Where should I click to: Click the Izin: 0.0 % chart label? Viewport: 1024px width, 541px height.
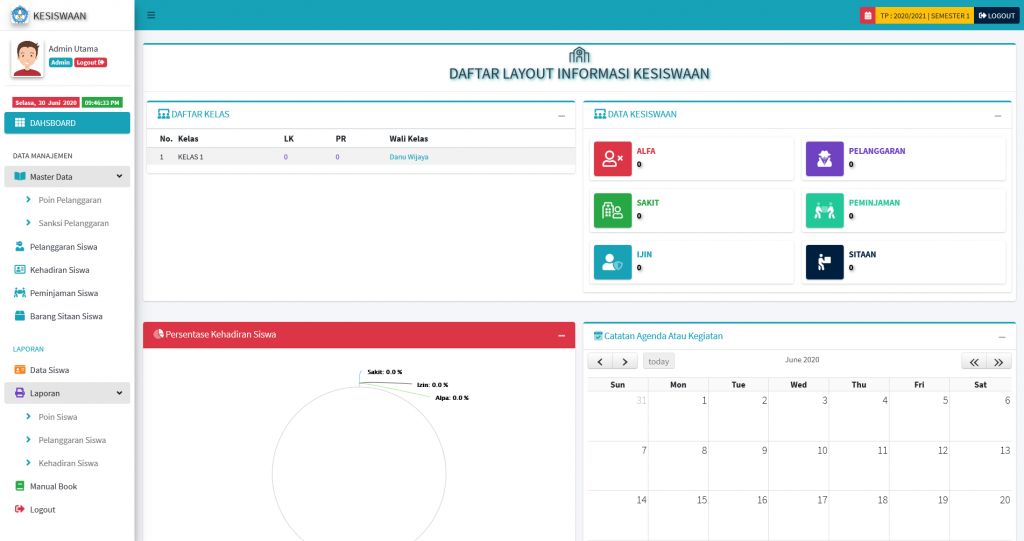click(432, 385)
